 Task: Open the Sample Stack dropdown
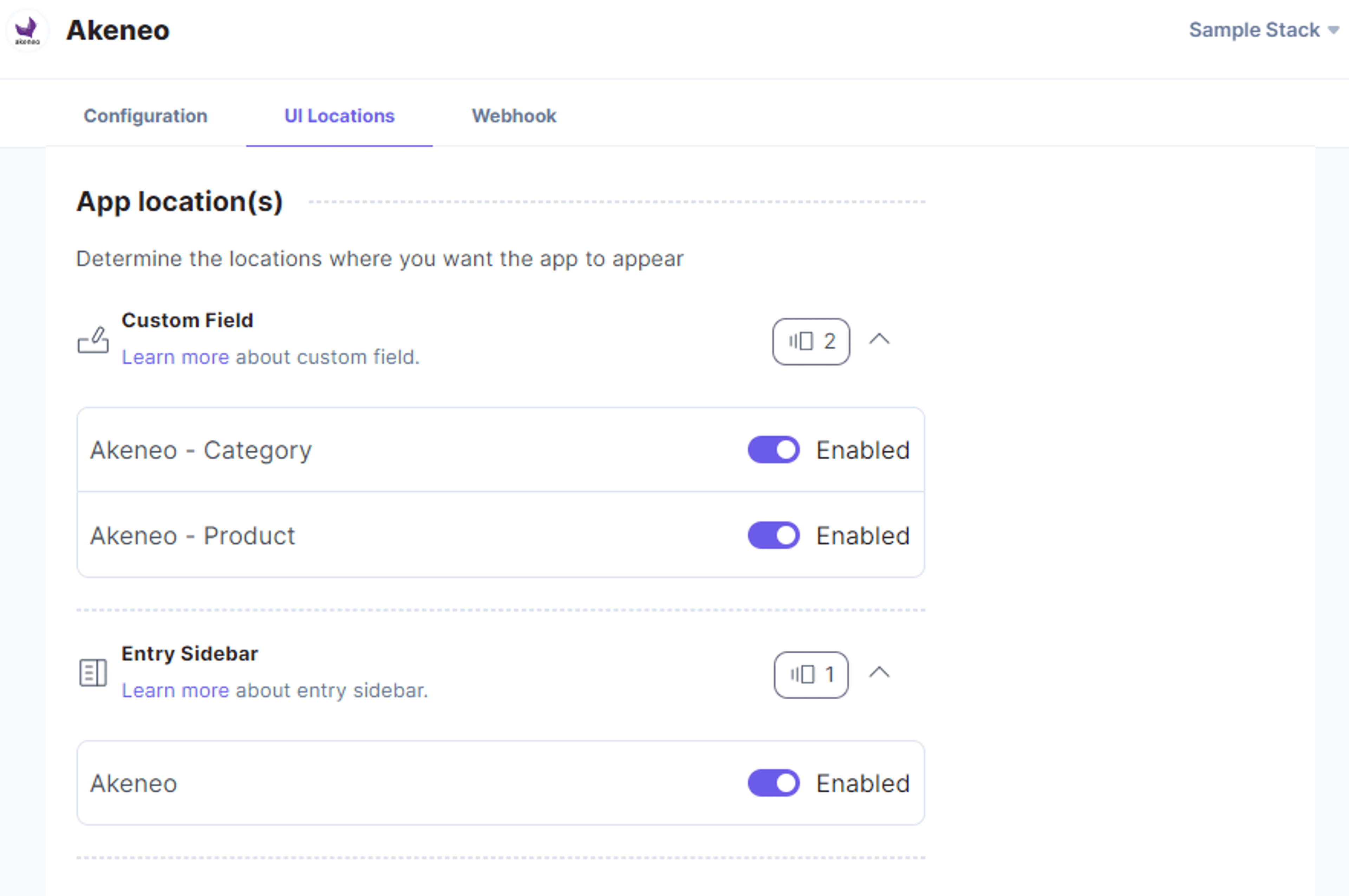point(1264,30)
